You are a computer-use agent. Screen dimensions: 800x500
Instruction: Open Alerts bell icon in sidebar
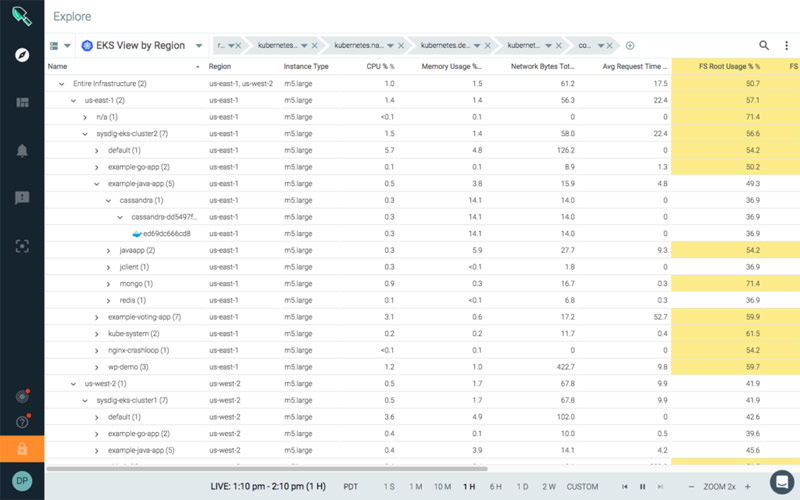tap(22, 151)
